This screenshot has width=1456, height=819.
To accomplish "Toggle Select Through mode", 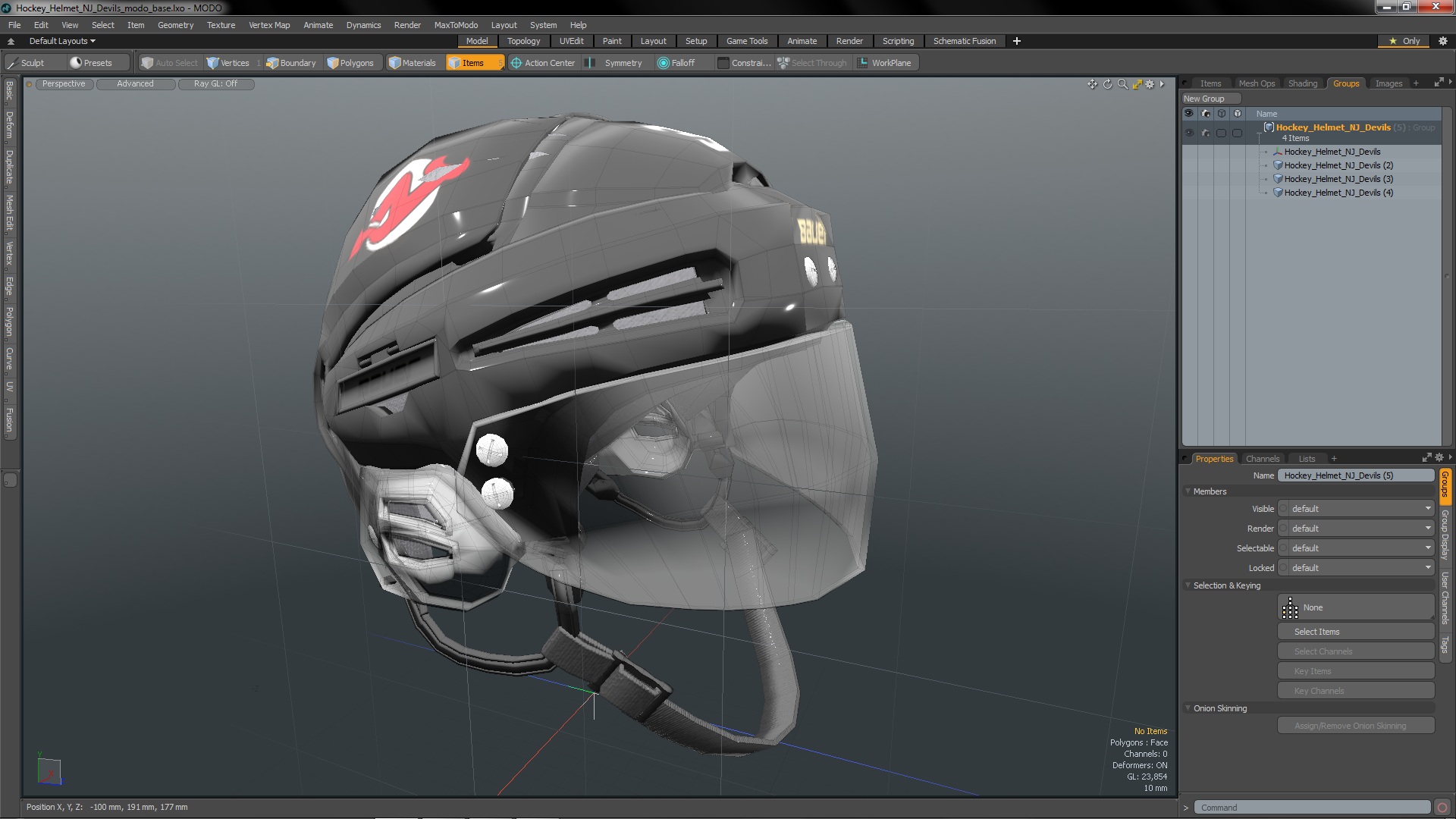I will (812, 63).
